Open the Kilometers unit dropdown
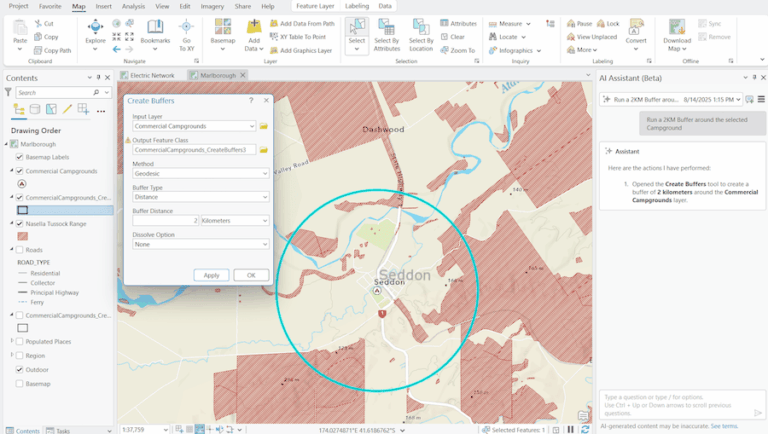This screenshot has width=768, height=434. click(265, 220)
